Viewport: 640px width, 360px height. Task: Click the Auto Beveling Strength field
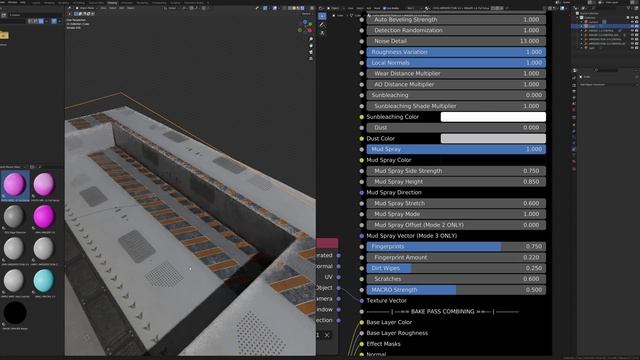tap(456, 20)
